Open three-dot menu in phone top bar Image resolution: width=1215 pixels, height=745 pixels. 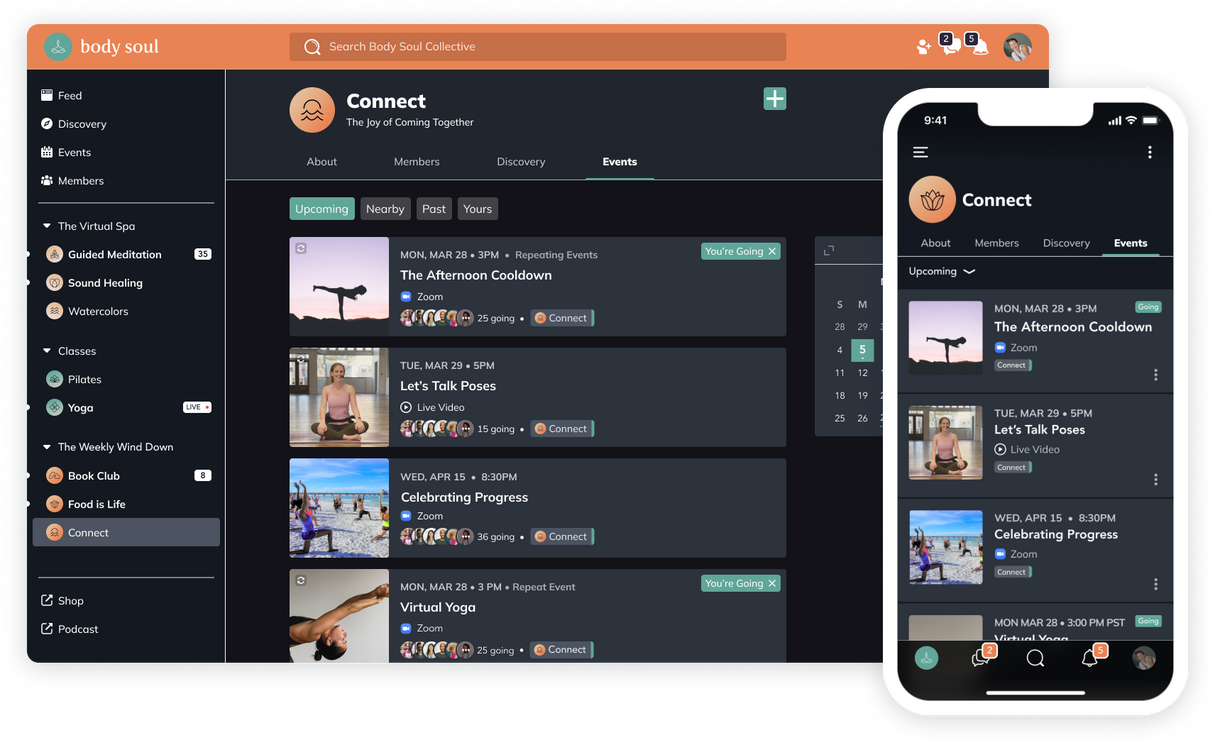point(1149,152)
